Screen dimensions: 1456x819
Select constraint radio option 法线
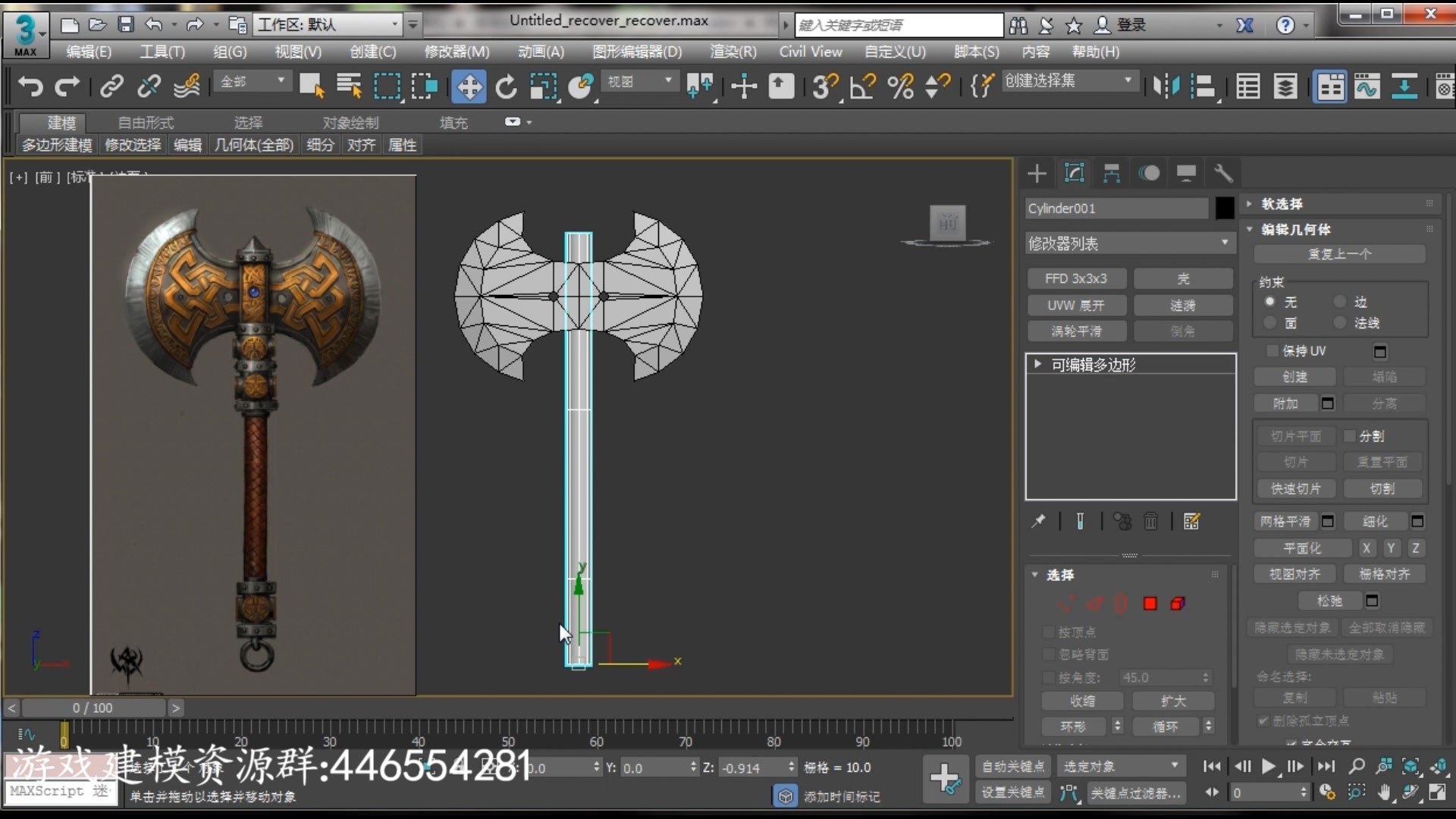point(1339,322)
